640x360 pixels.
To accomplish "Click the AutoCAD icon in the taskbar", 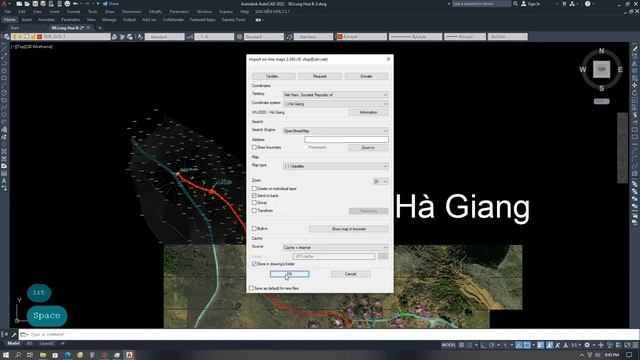I will (x=129, y=355).
